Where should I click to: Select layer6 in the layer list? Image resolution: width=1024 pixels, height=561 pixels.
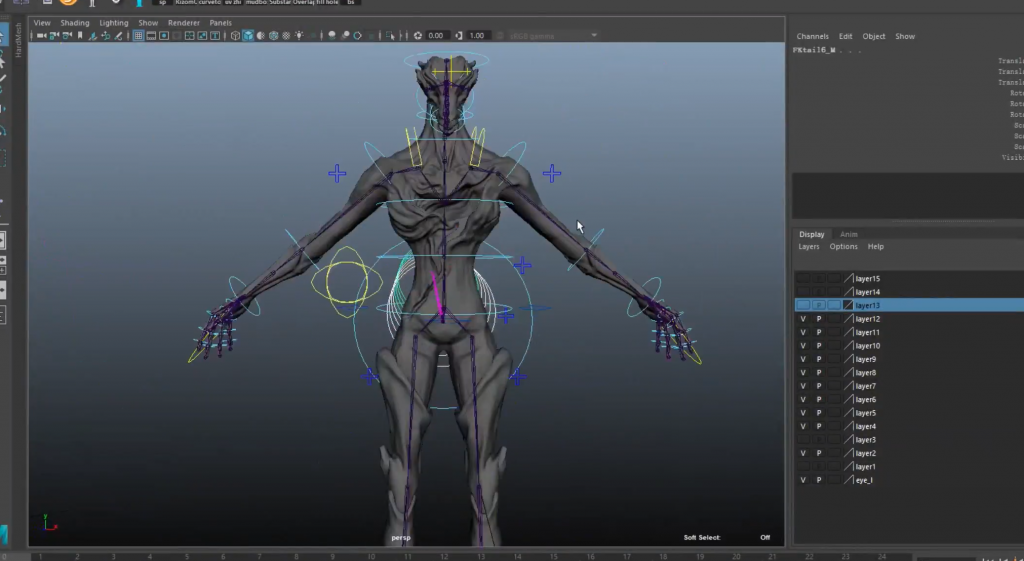[865, 399]
